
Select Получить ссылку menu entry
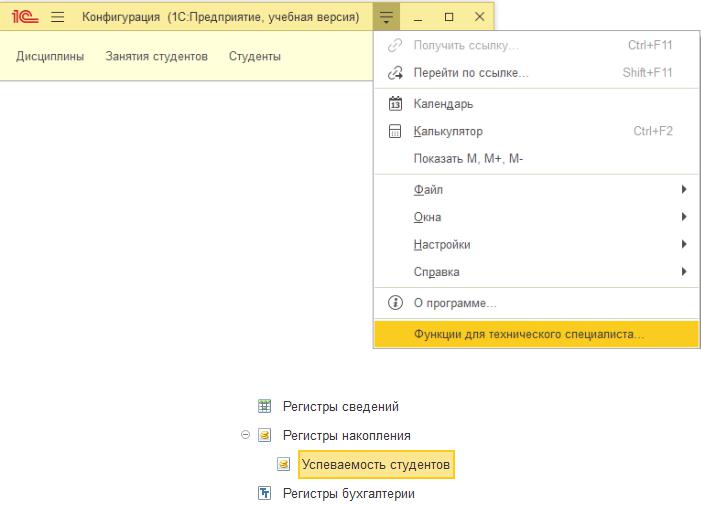coord(536,45)
